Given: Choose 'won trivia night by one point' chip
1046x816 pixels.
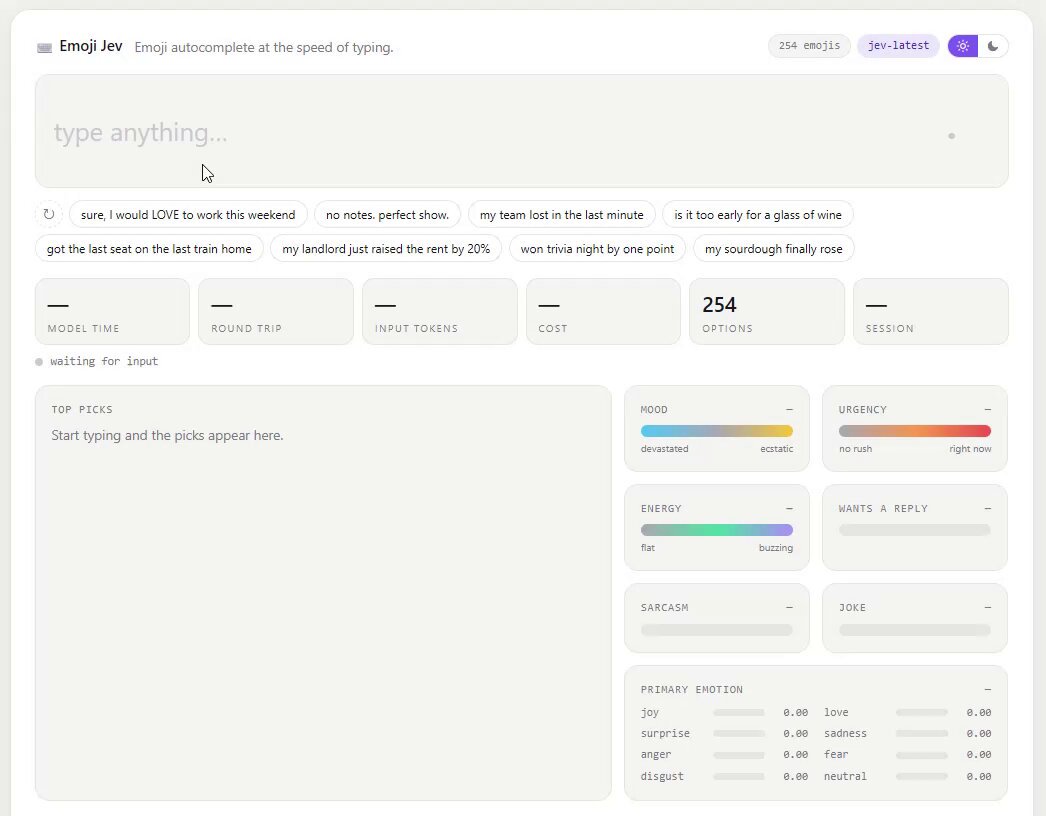Looking at the screenshot, I should point(597,249).
